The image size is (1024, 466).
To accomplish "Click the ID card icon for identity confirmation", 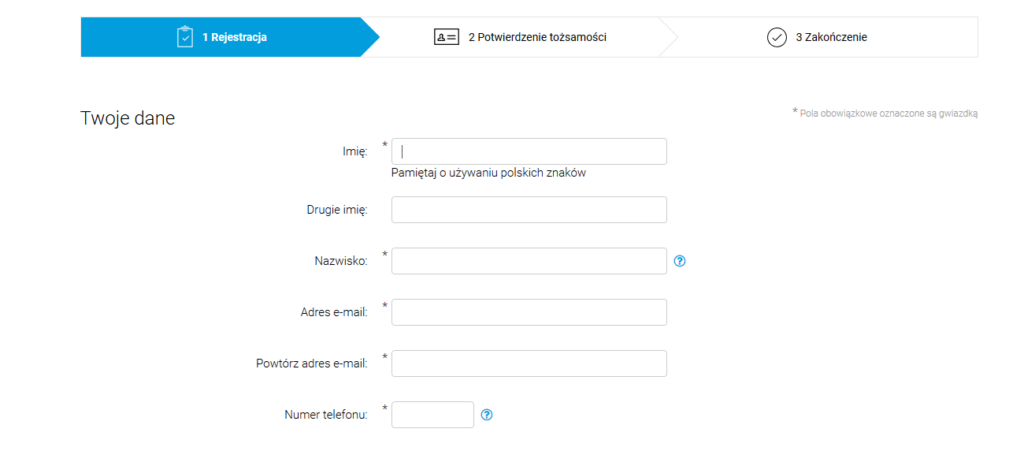I will [447, 37].
